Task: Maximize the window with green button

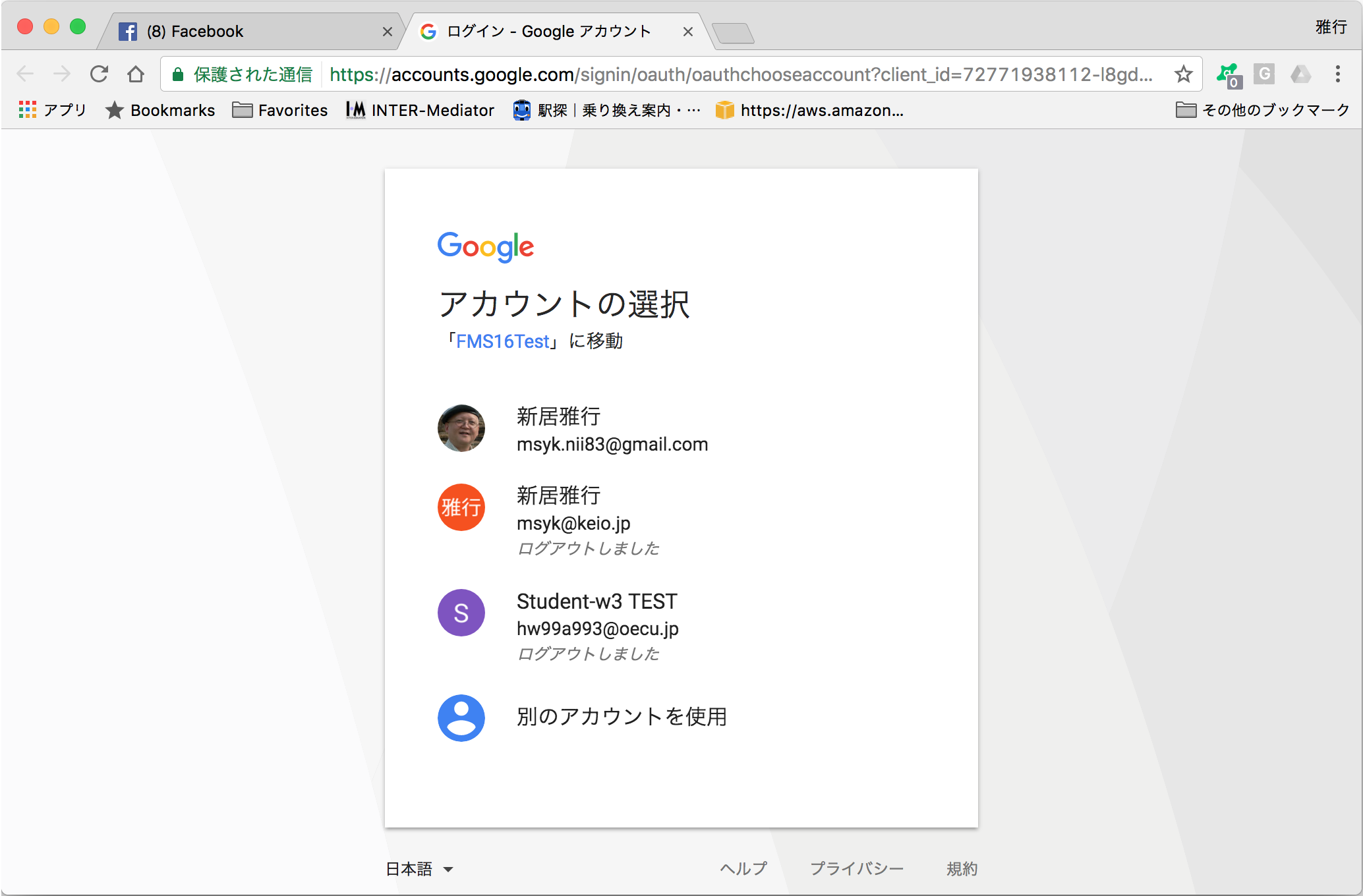Action: [78, 27]
